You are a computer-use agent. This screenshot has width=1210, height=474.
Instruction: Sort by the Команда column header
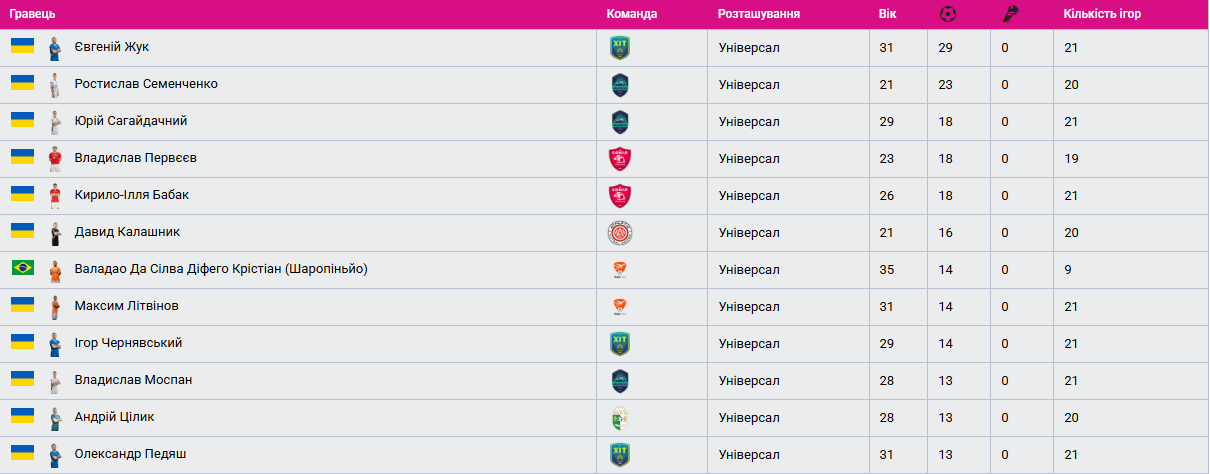tap(632, 14)
